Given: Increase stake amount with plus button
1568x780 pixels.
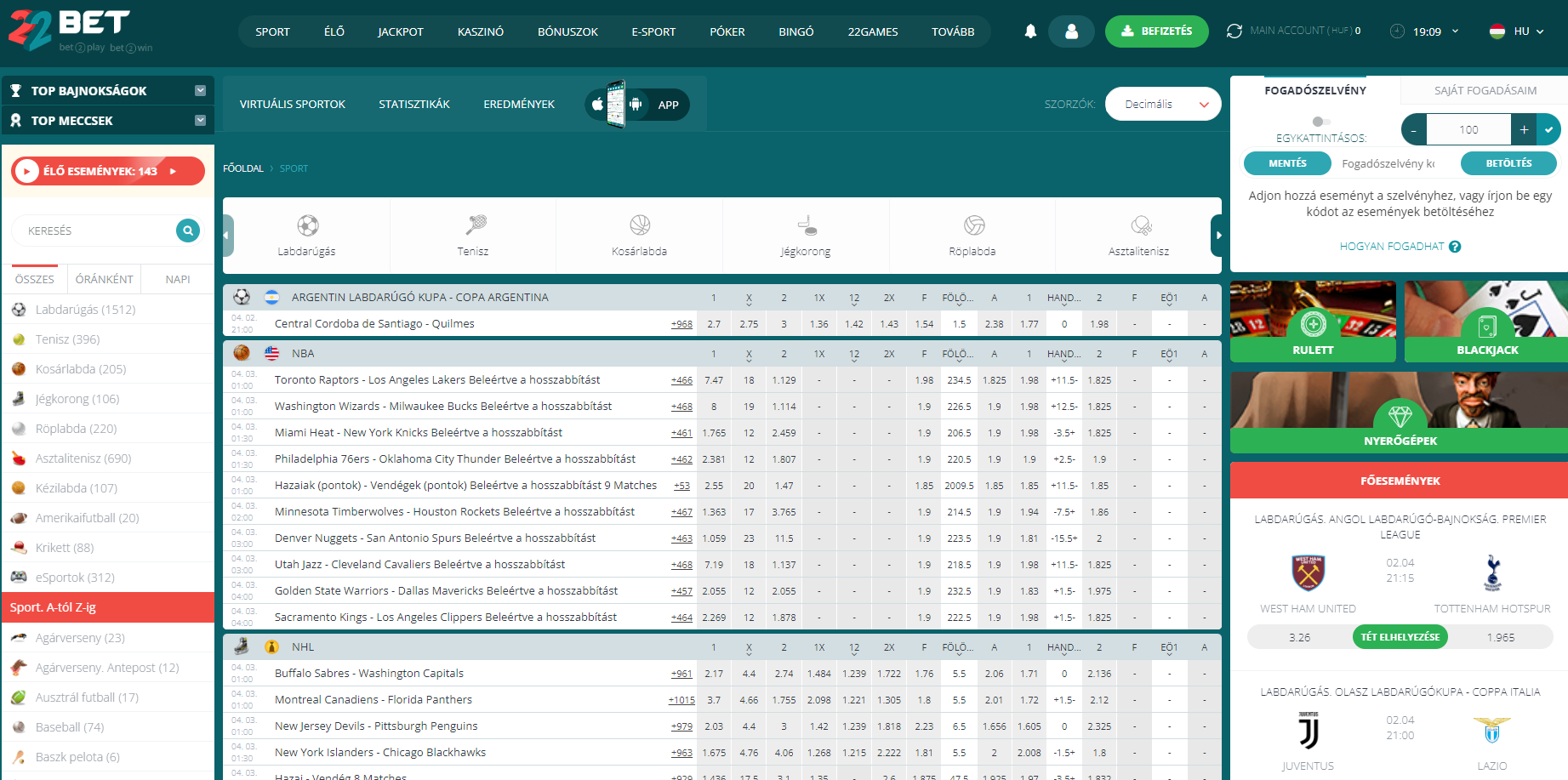Looking at the screenshot, I should tap(1524, 129).
